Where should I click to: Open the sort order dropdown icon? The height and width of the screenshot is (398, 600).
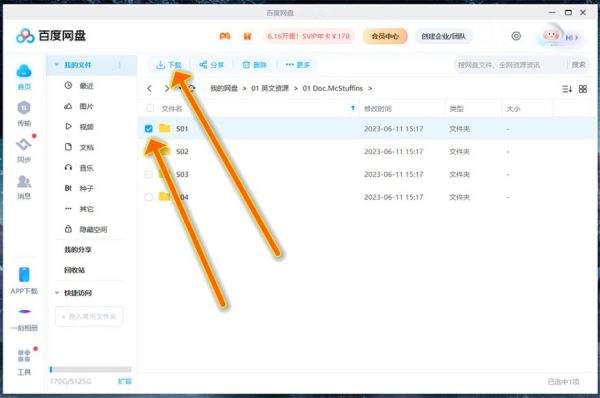point(567,89)
